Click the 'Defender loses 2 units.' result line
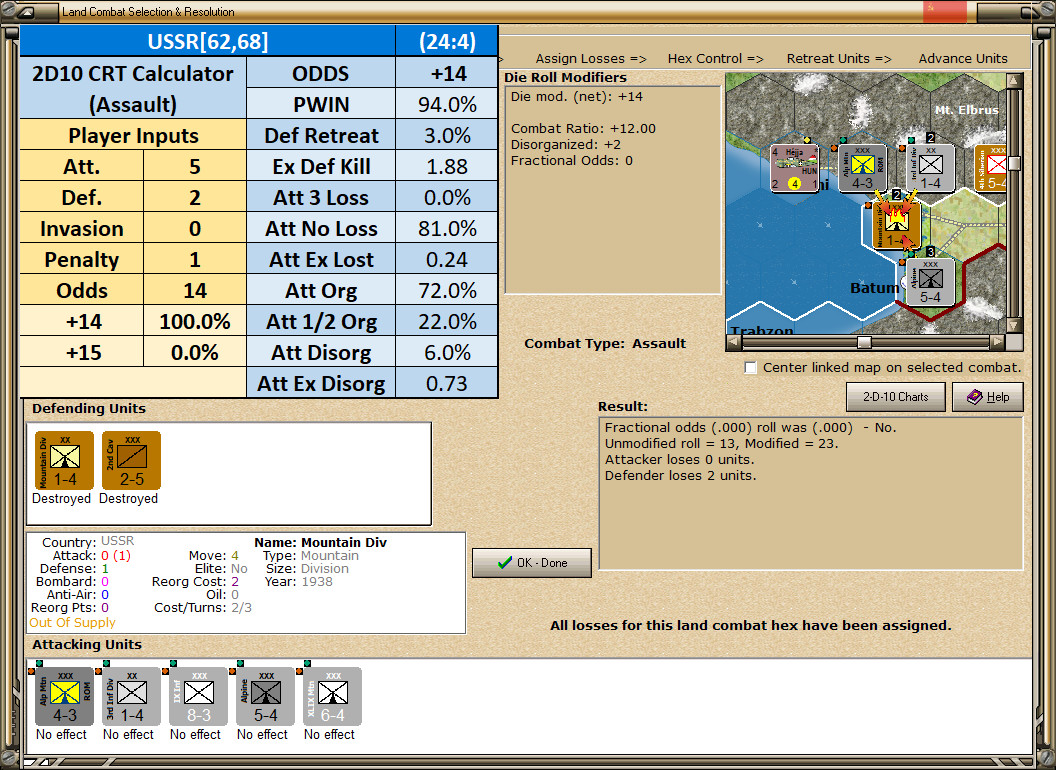The image size is (1056, 770). pos(680,476)
